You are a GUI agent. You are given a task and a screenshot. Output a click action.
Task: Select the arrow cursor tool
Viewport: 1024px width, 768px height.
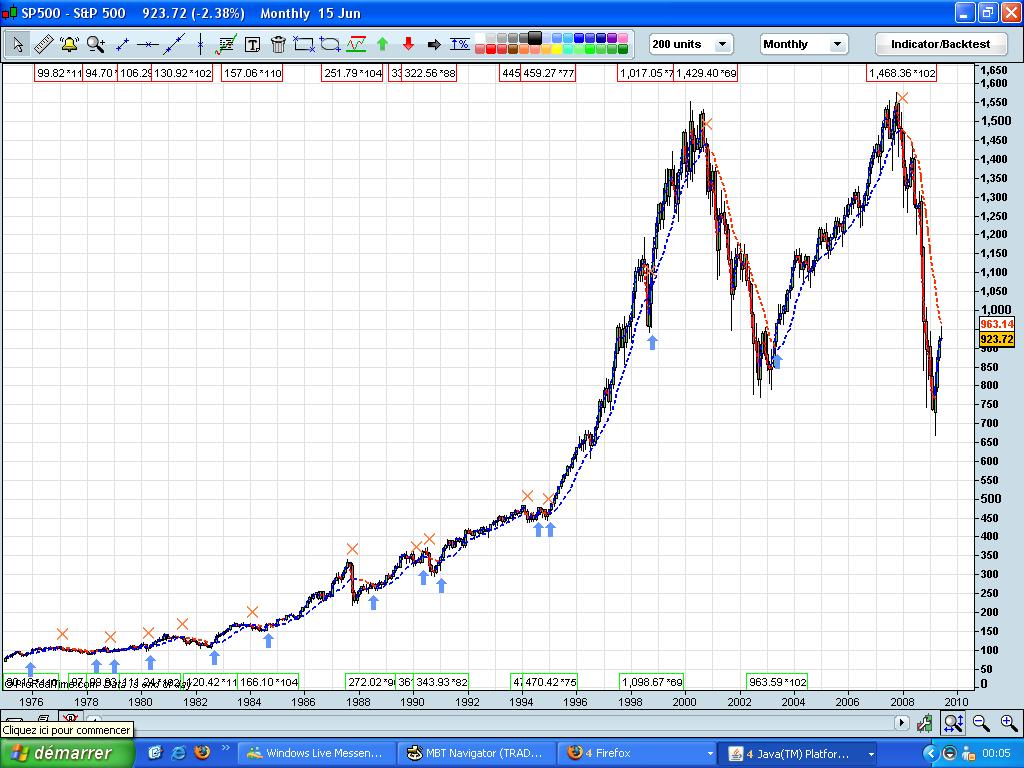coord(18,44)
